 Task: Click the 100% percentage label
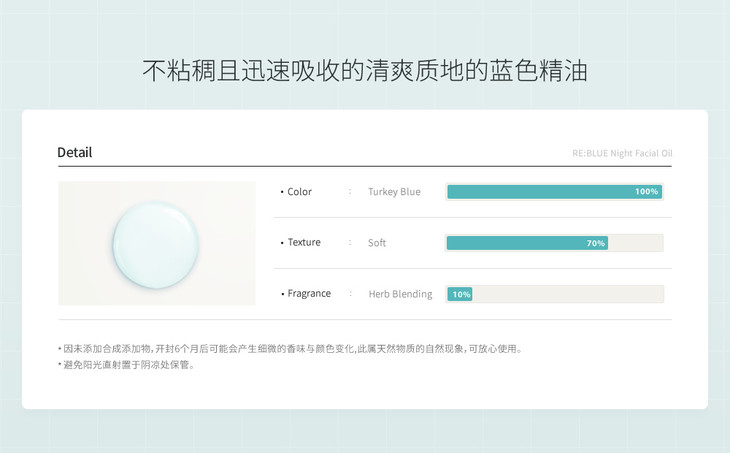646,192
